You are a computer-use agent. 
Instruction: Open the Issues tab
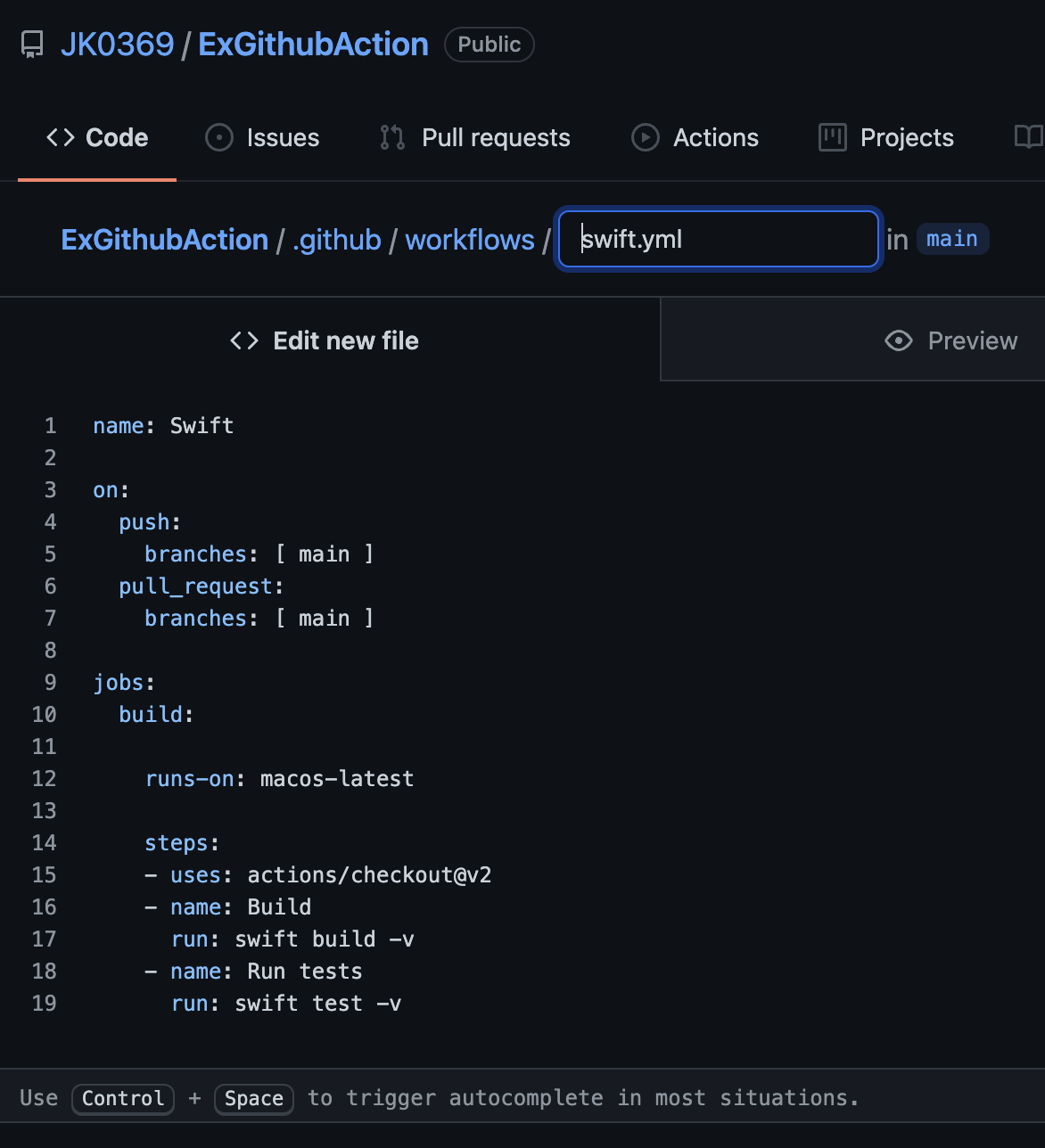(x=262, y=137)
